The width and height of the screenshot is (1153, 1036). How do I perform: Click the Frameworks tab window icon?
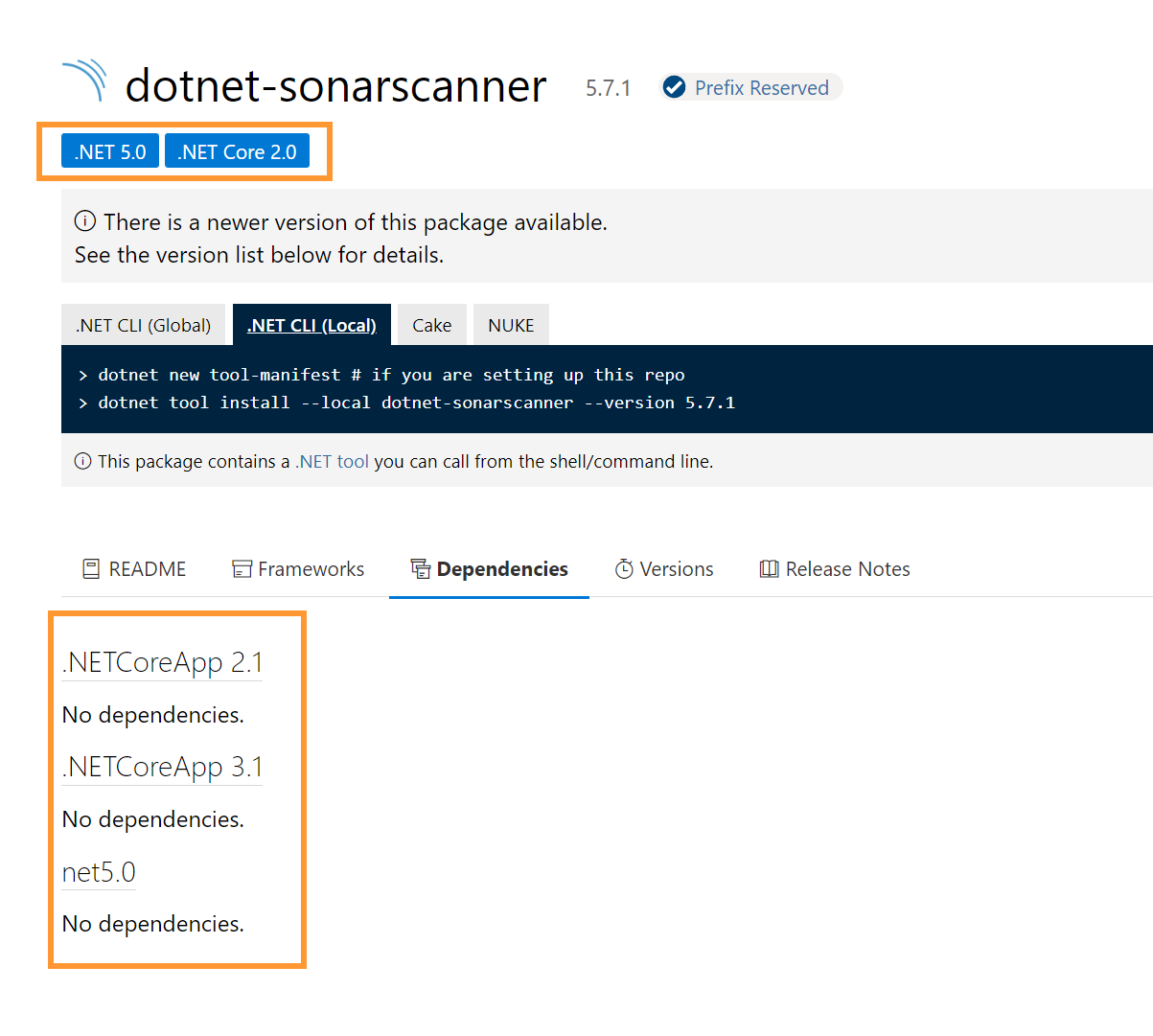pyautogui.click(x=242, y=569)
